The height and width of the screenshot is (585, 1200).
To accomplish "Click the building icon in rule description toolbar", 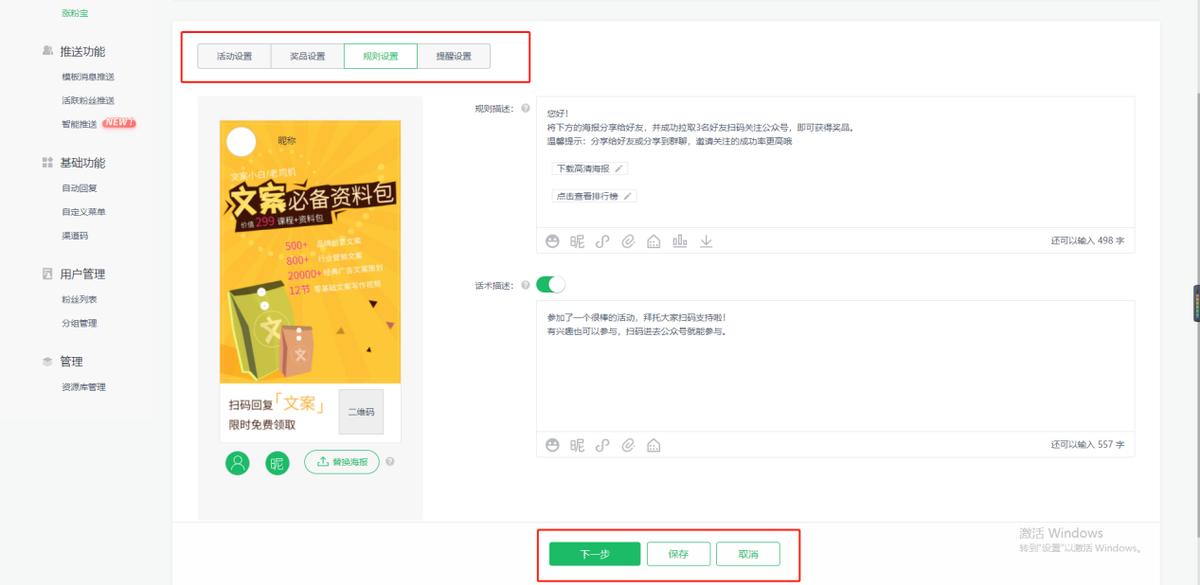I will coord(653,241).
